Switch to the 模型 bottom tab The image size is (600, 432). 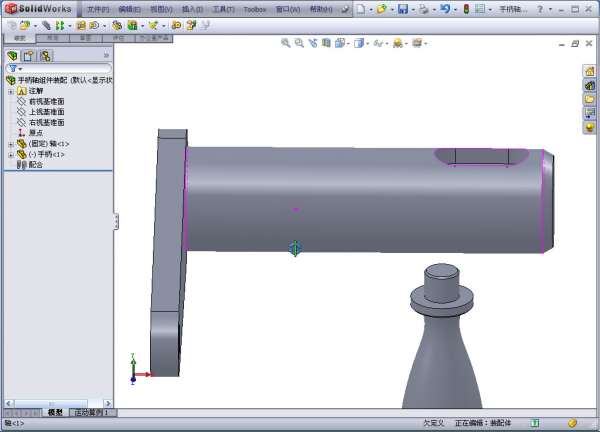coord(55,412)
